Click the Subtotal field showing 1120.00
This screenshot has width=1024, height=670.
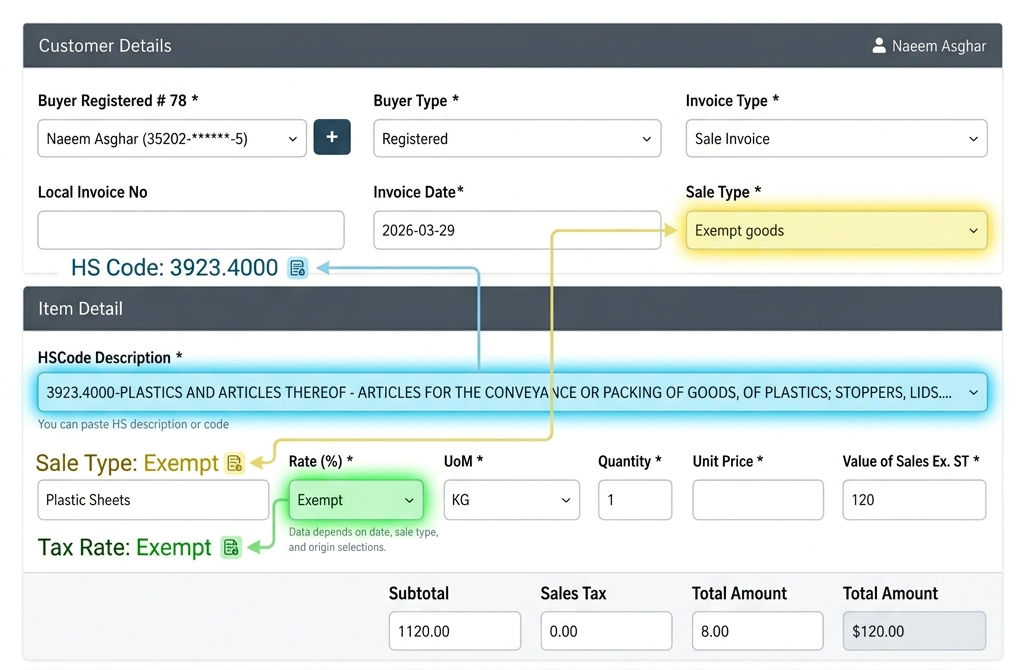pos(455,631)
